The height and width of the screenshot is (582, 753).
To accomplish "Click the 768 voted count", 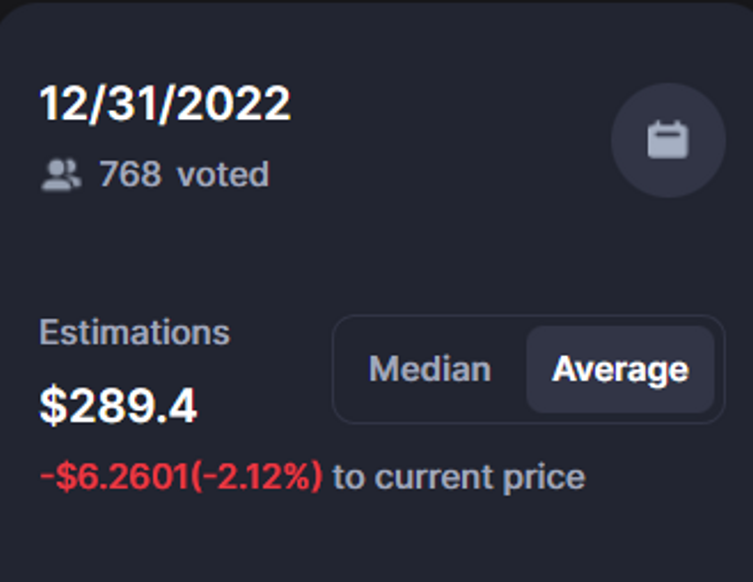I will coord(184,174).
